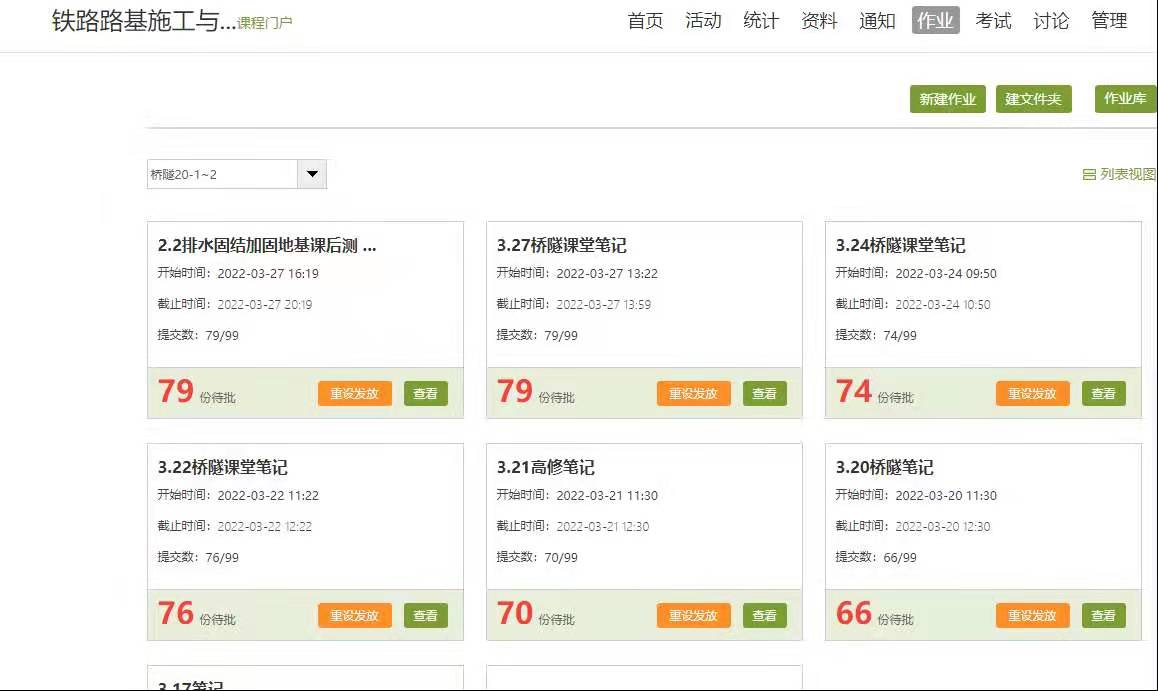Open the 作业库 homework library

(1125, 99)
